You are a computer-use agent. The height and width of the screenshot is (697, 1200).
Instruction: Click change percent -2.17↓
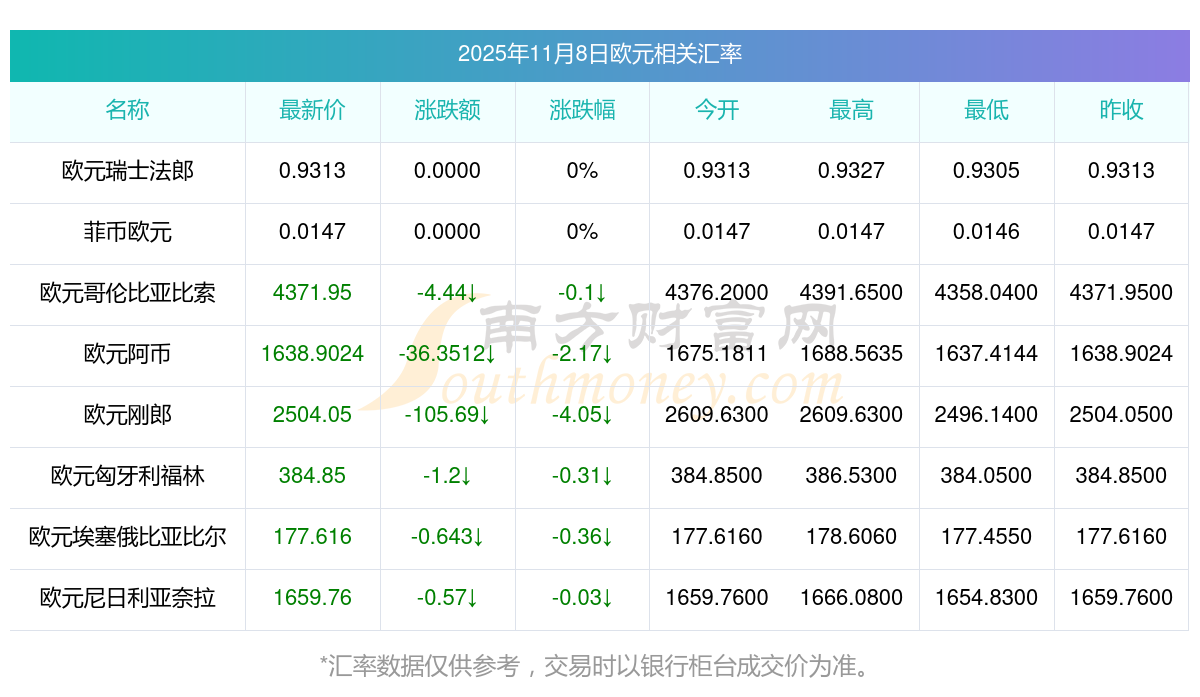point(582,354)
